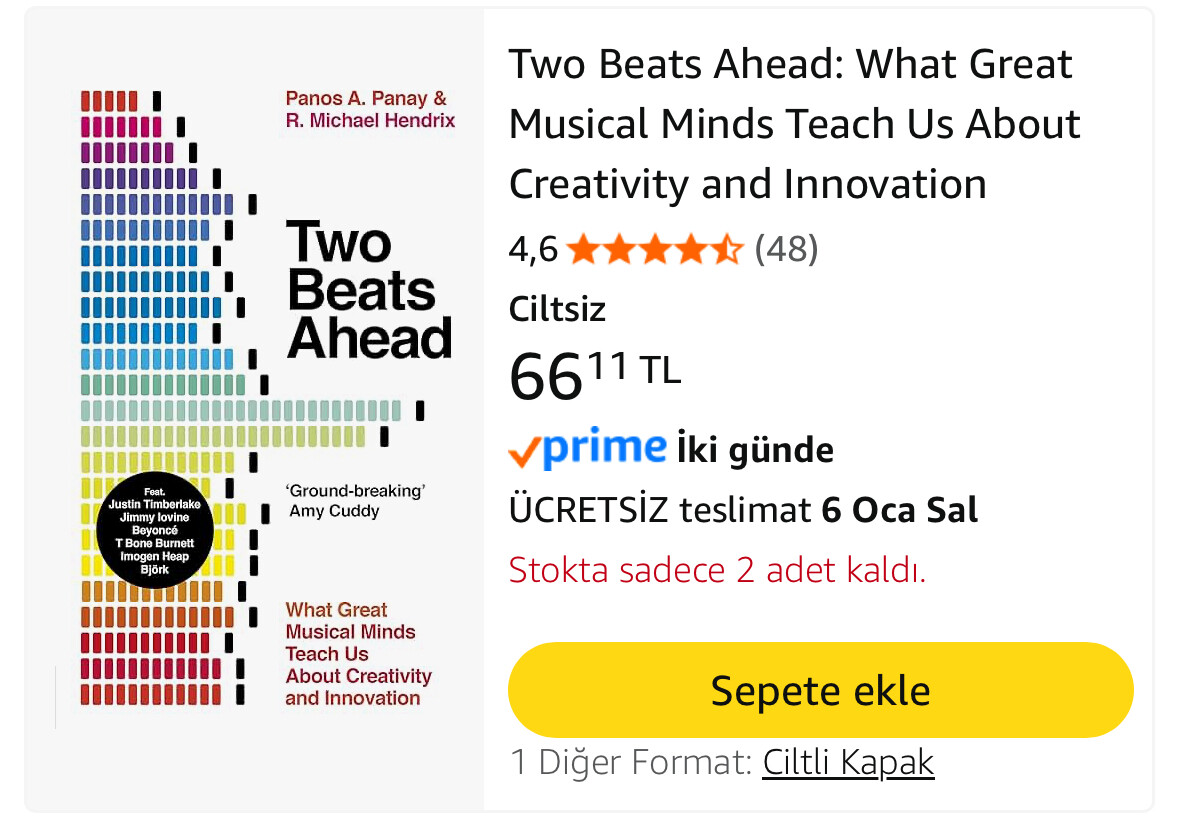Screen dimensions: 1179x823
Task: Open the 'Ciltli Kapak' format link
Action: [x=848, y=763]
